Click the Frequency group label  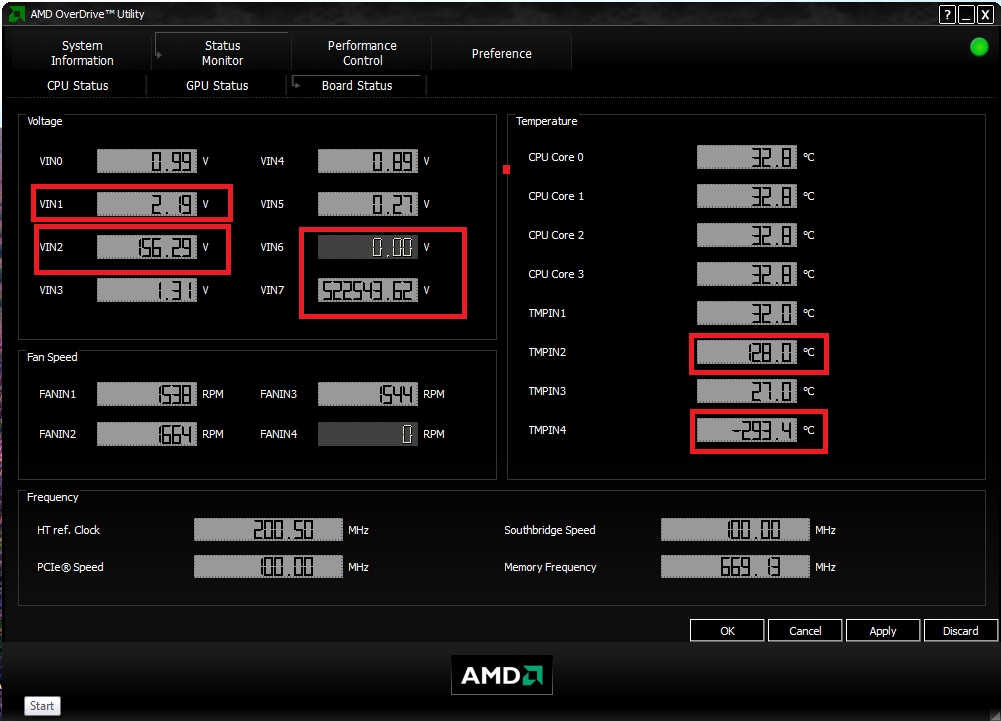pyautogui.click(x=53, y=497)
